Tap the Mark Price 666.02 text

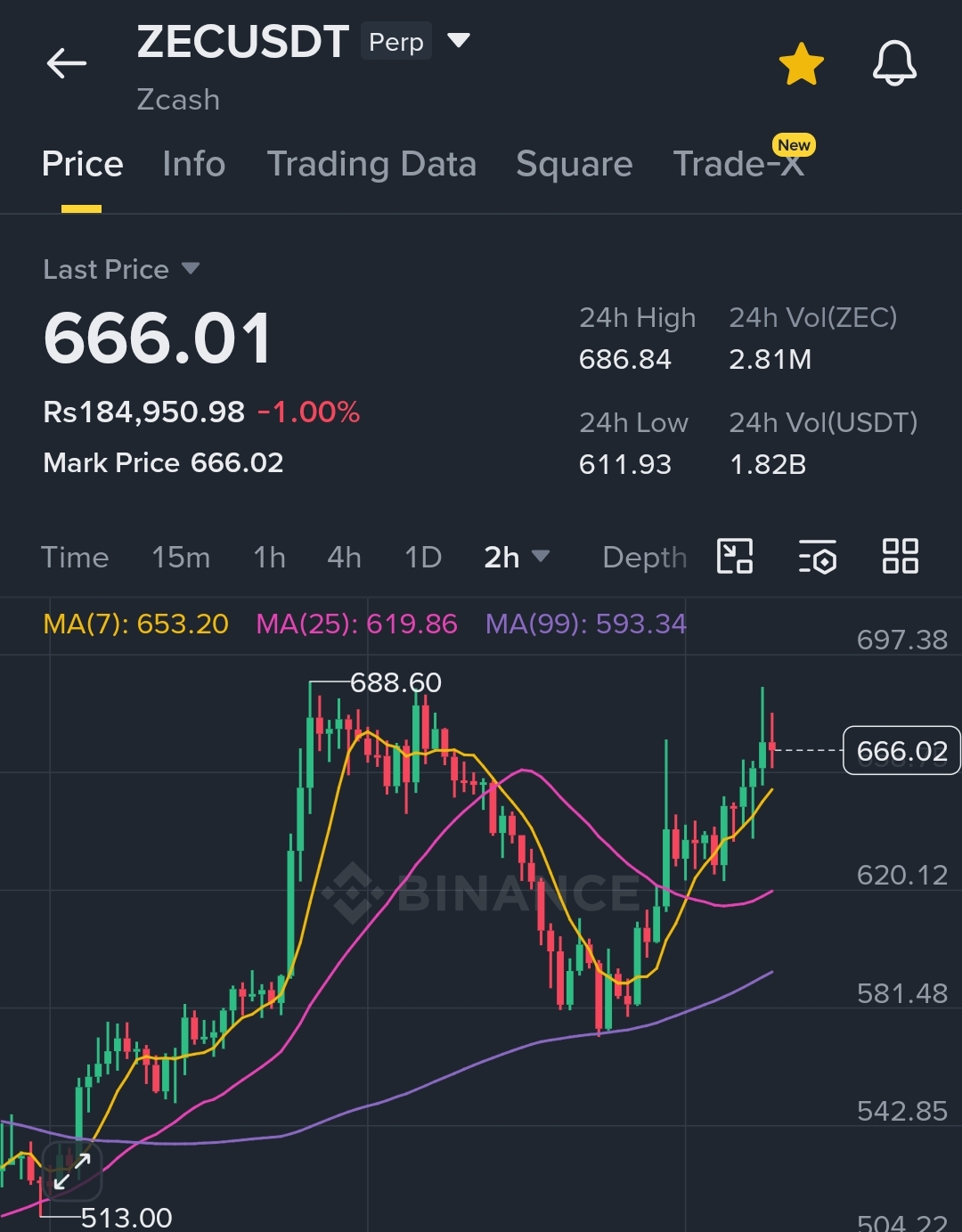(x=163, y=462)
